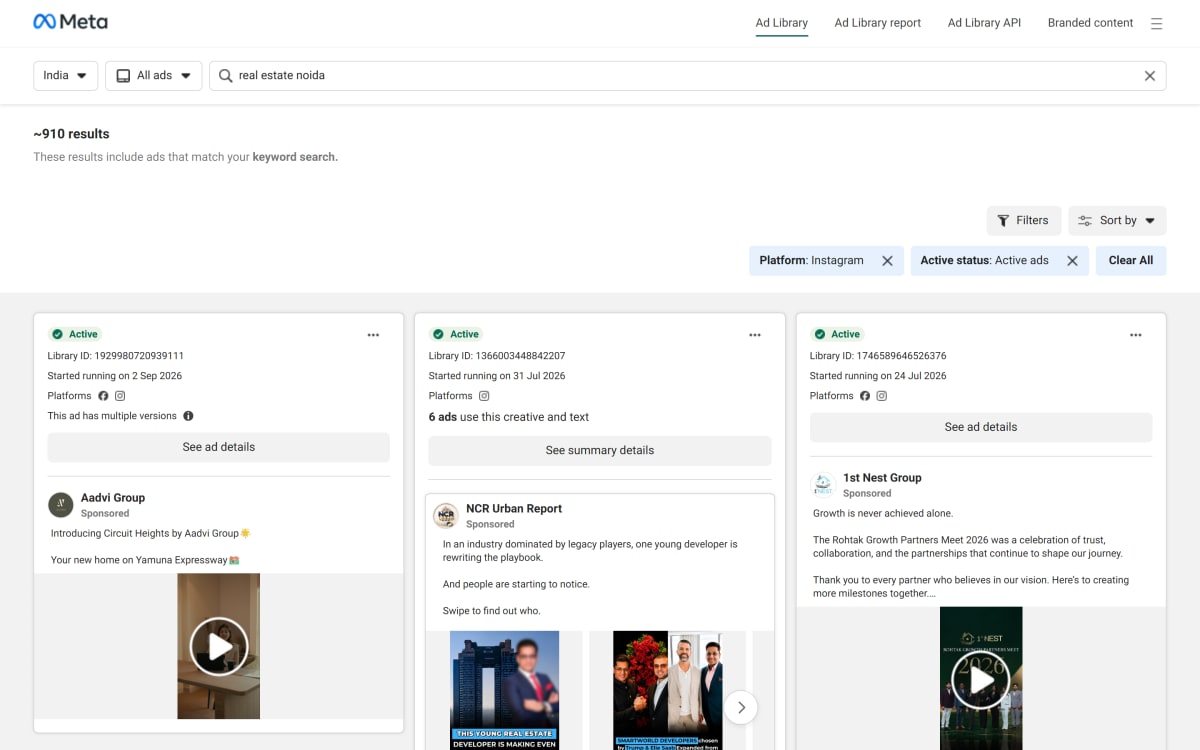Click Library ID 1929980720939111 text
1200x750 pixels.
tap(116, 356)
